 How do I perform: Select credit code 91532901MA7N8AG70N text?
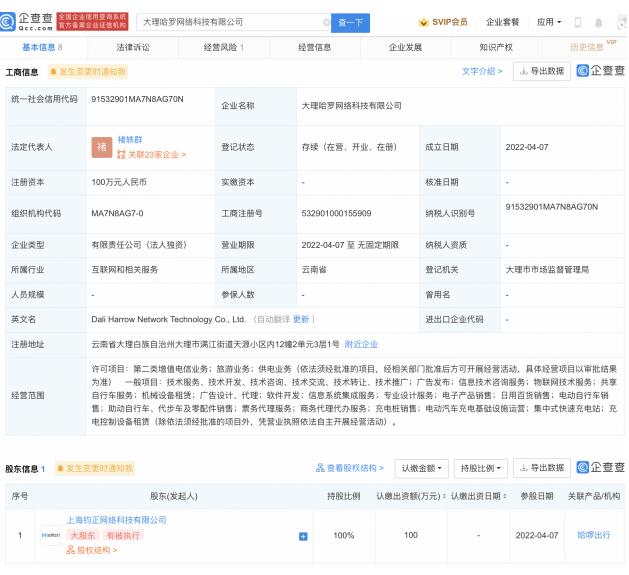137,99
